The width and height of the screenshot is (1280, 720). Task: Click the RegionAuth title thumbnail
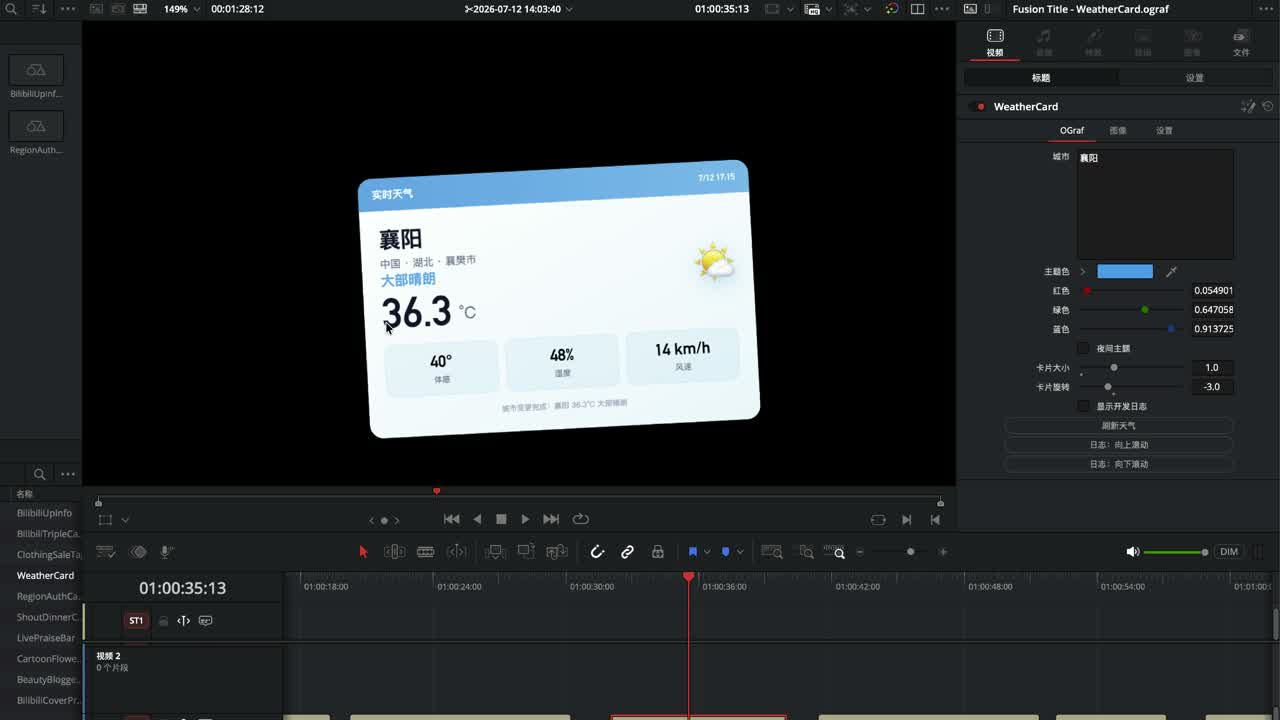pos(36,126)
